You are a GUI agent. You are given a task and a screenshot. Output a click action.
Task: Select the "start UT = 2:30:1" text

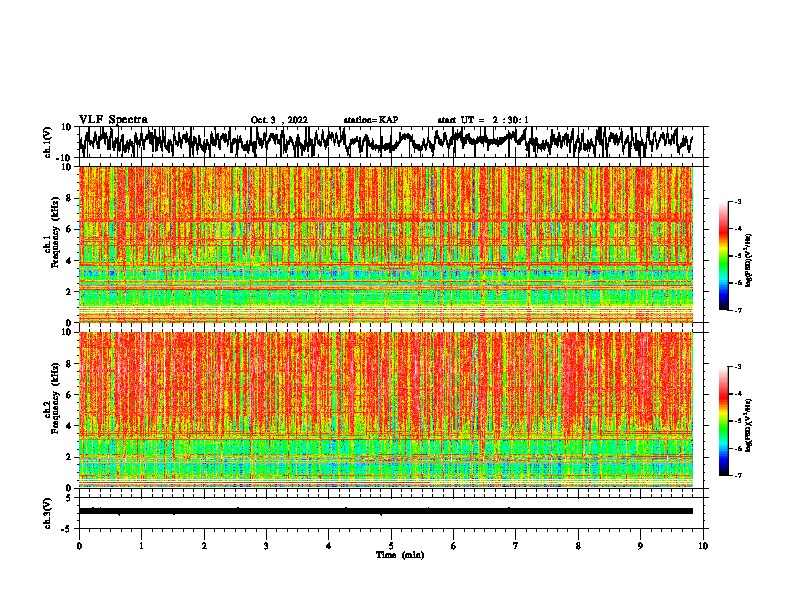coord(483,120)
